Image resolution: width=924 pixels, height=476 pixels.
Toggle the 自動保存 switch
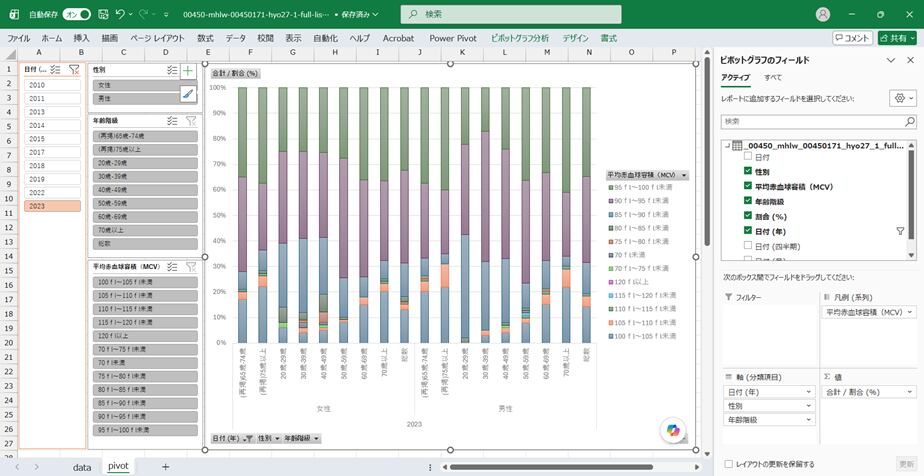tap(77, 14)
